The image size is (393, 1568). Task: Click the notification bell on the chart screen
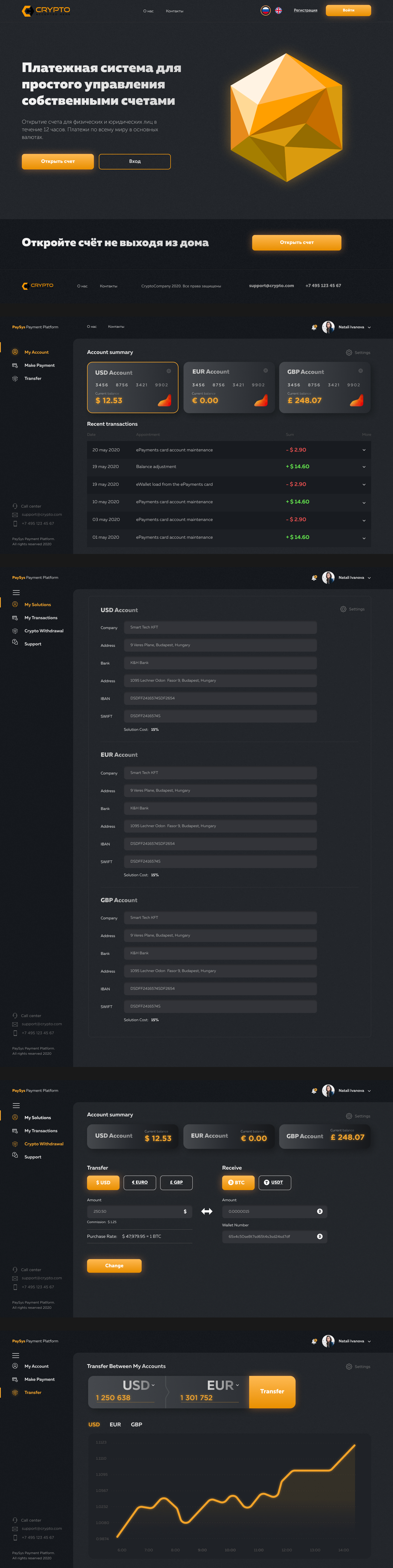click(314, 1341)
